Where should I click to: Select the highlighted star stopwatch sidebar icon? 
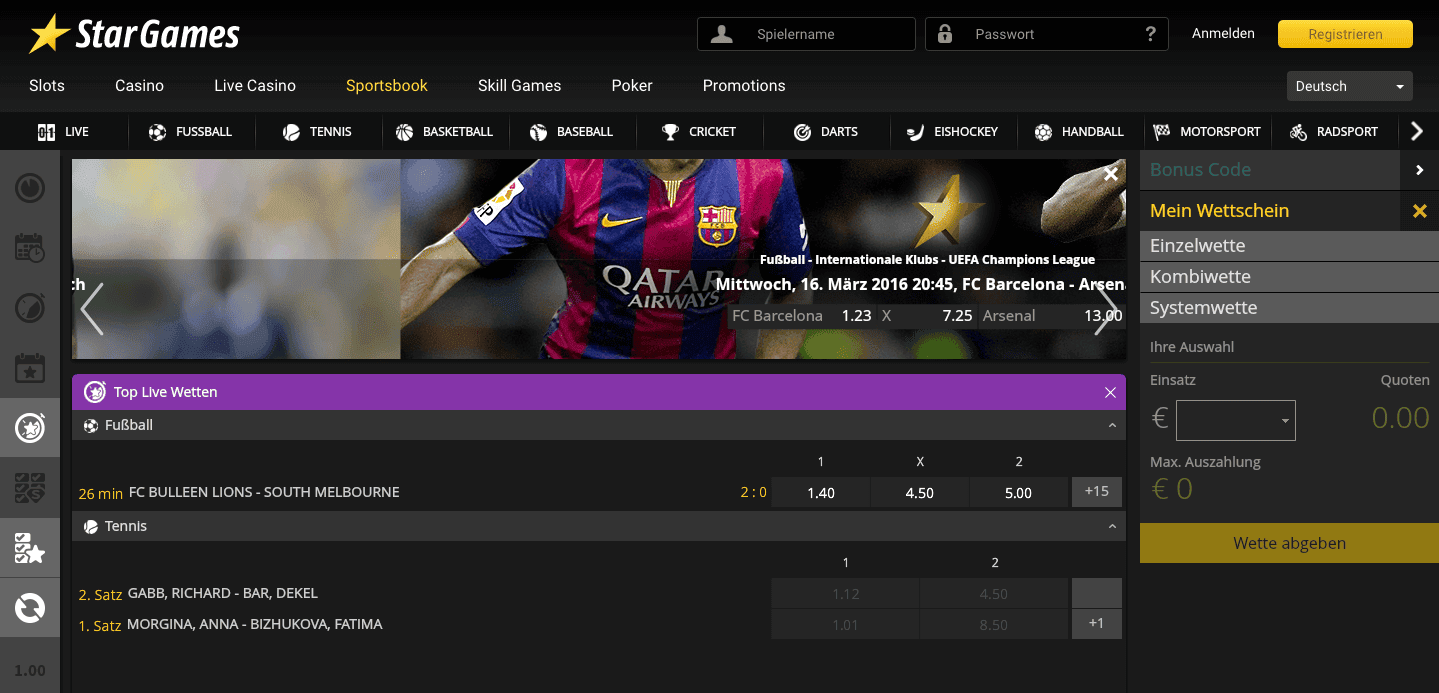[x=30, y=428]
